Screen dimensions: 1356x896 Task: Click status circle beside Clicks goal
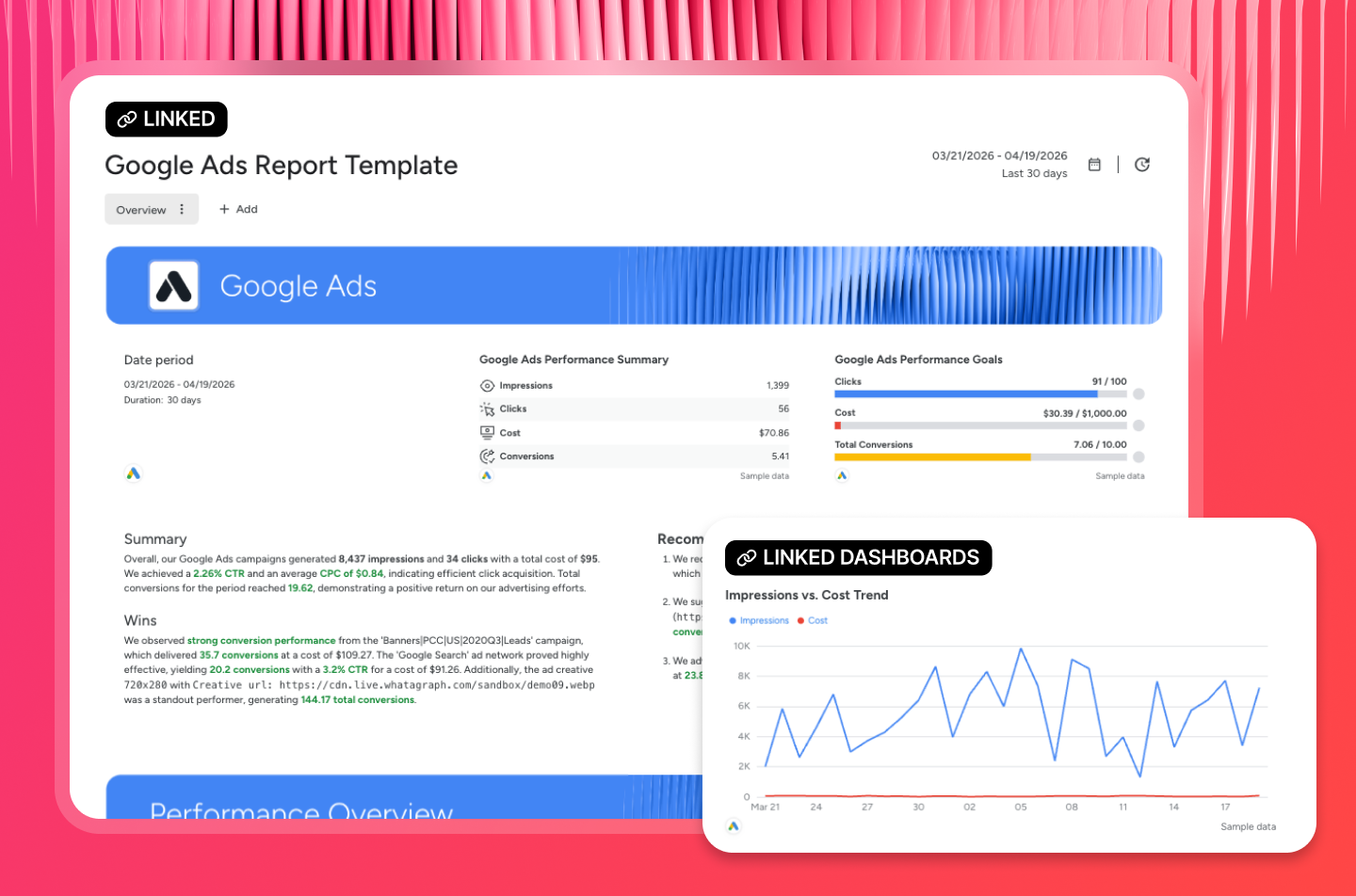pos(1138,394)
